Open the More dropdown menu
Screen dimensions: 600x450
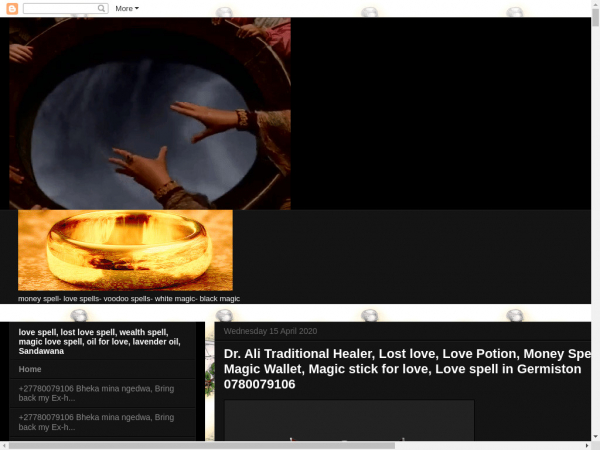pos(127,8)
